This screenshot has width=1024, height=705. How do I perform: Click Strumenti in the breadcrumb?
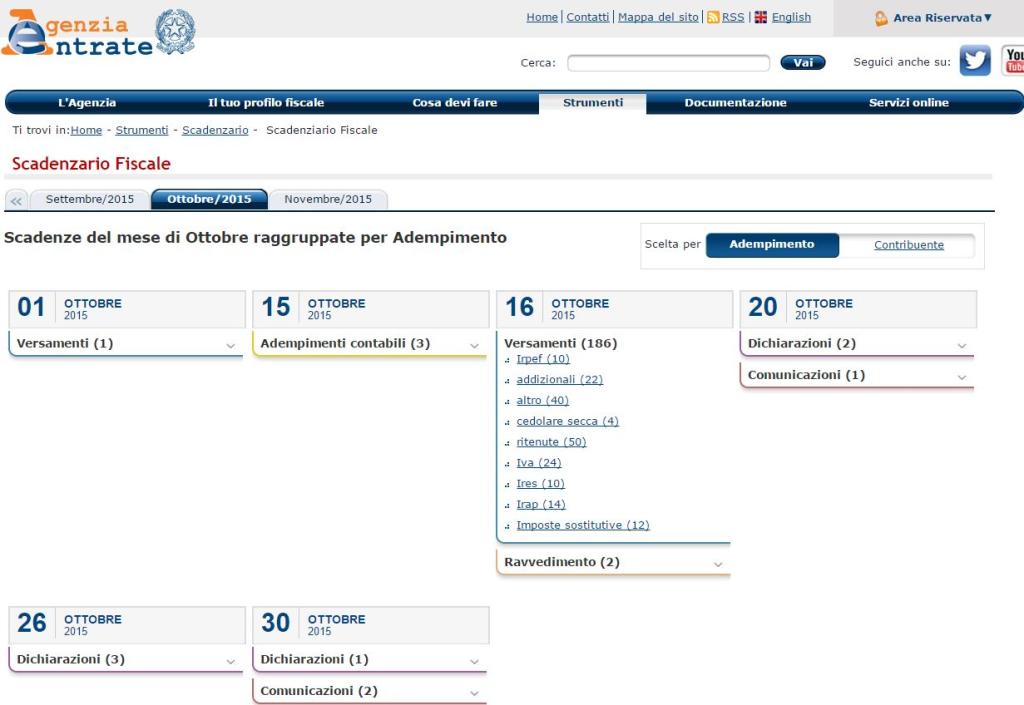point(142,131)
